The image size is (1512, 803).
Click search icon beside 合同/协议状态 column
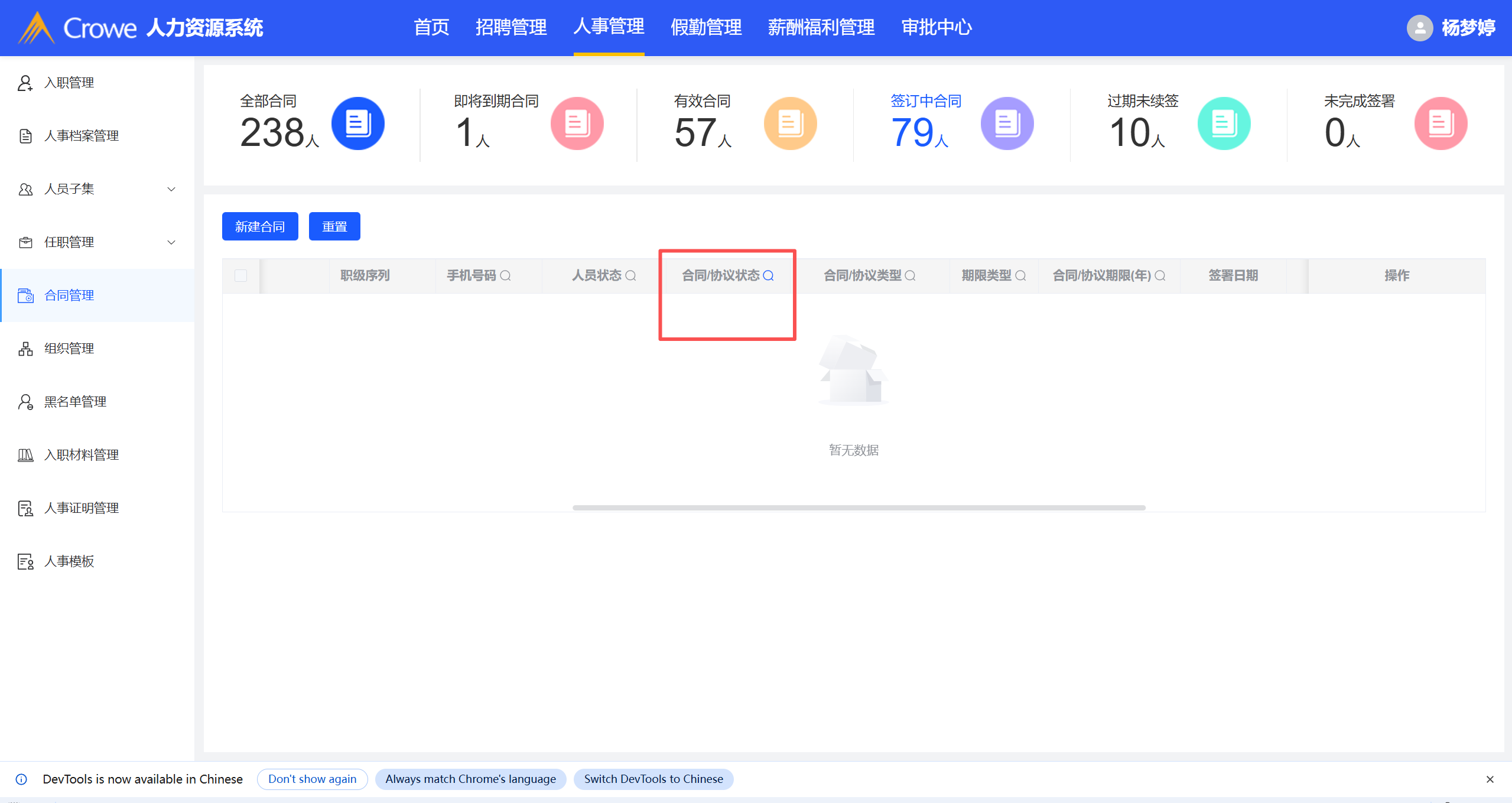click(769, 275)
